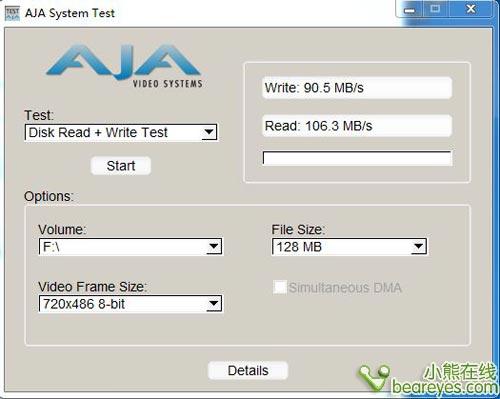Image resolution: width=500 pixels, height=399 pixels.
Task: Click the File Size label
Action: (298, 230)
